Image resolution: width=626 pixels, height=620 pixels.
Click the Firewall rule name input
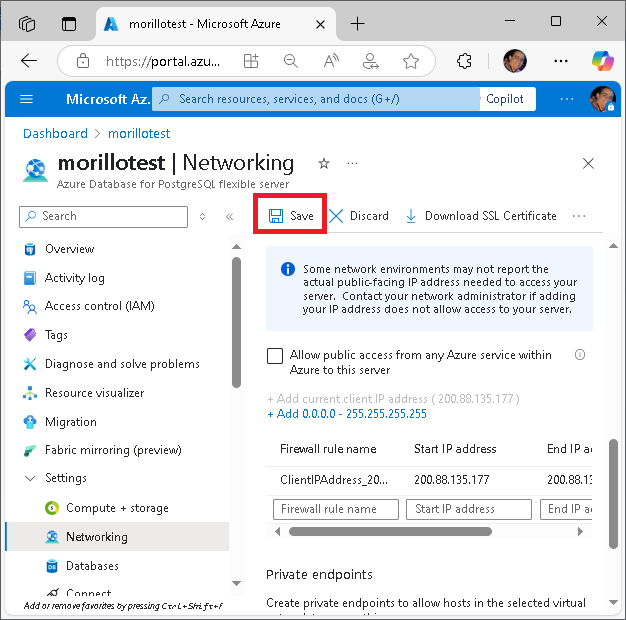tap(336, 509)
